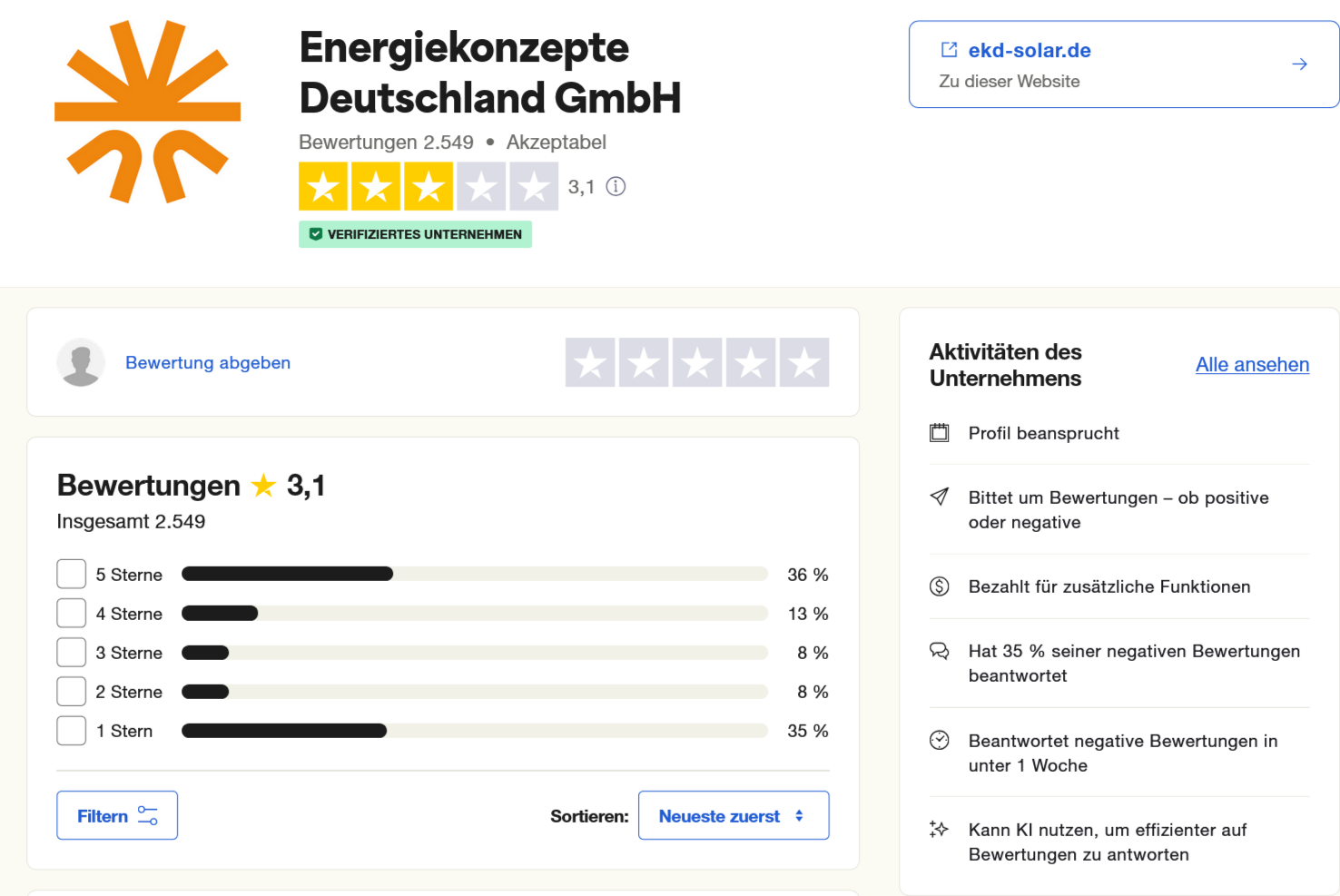Click the info icon beside the 3,1 rating
Viewport: 1340px width, 896px height.
coord(616,187)
